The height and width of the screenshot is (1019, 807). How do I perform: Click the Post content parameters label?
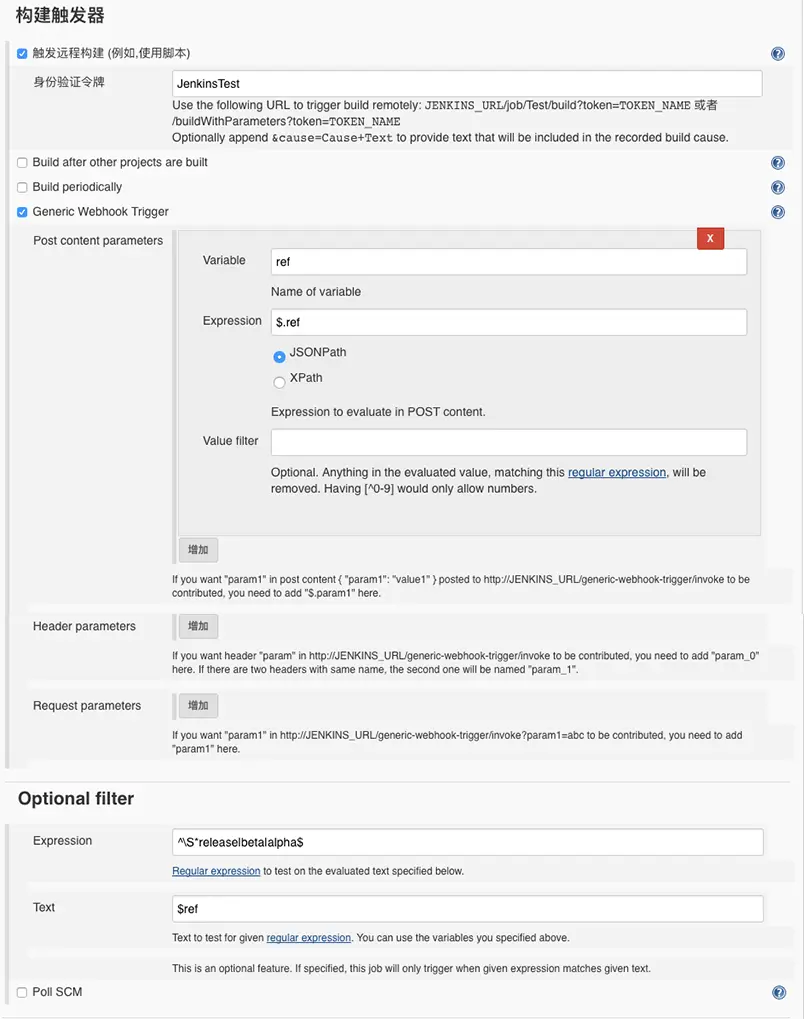pos(98,241)
